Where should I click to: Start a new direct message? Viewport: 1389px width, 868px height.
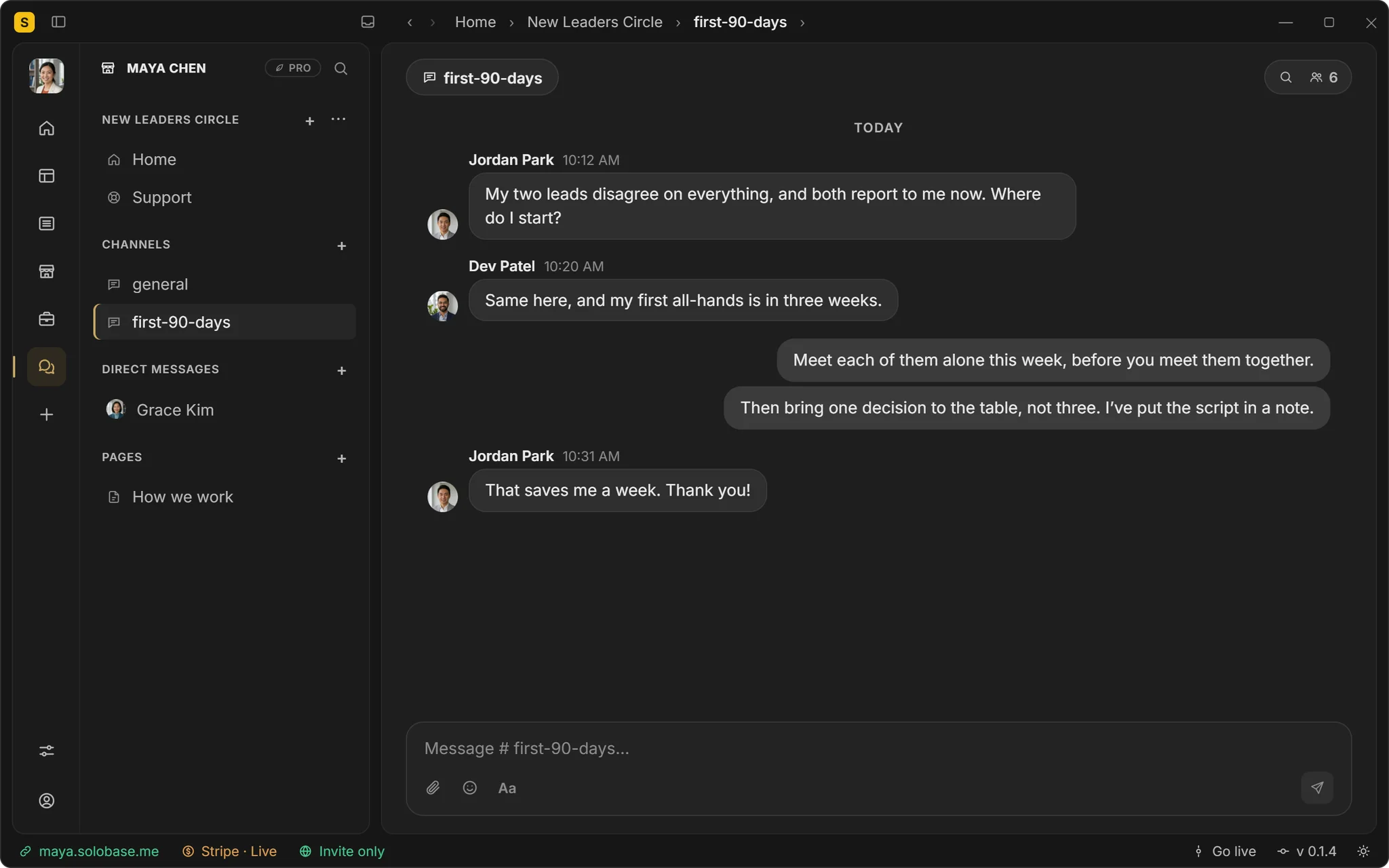coord(342,370)
